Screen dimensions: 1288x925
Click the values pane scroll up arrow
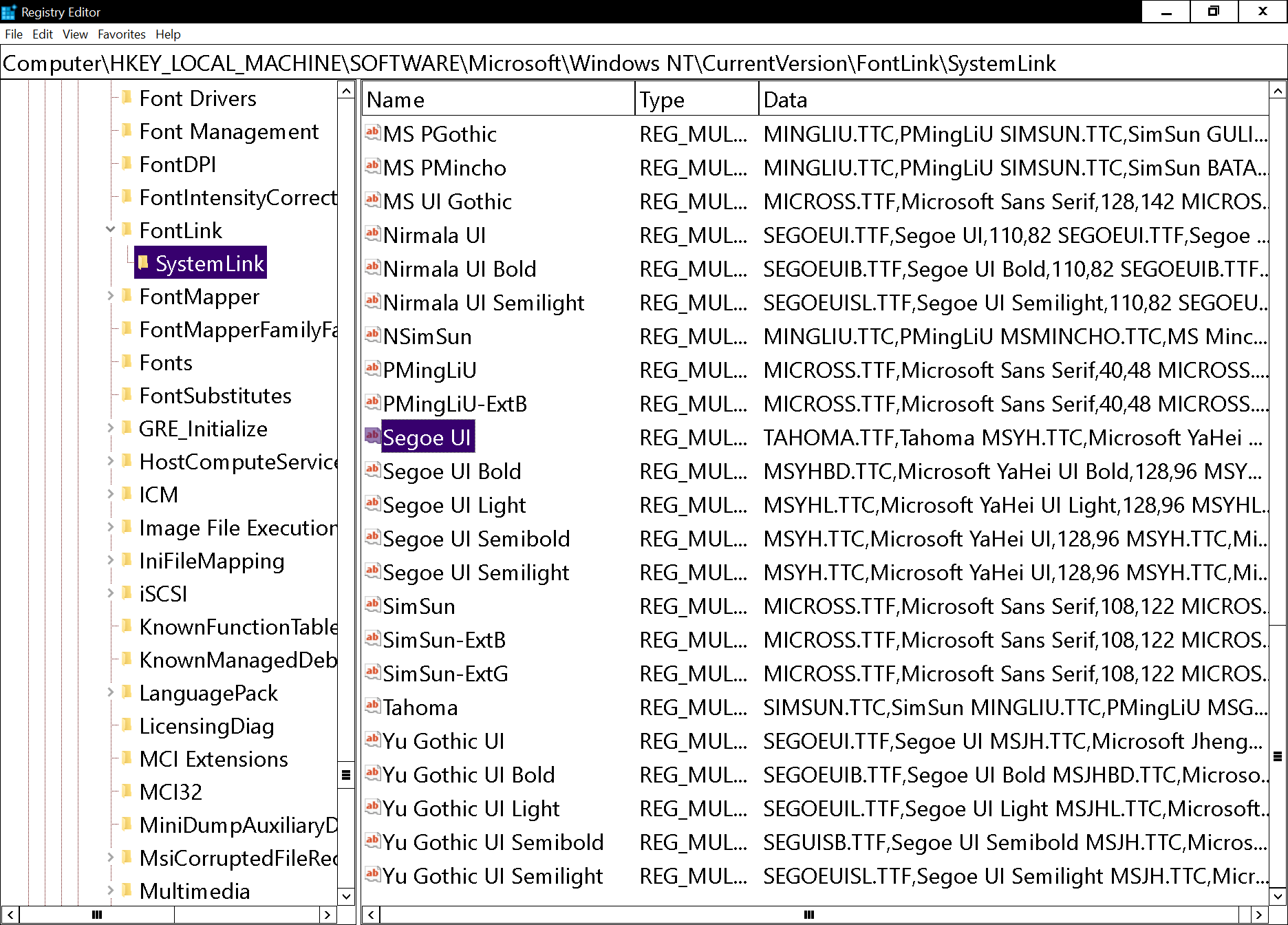1278,91
